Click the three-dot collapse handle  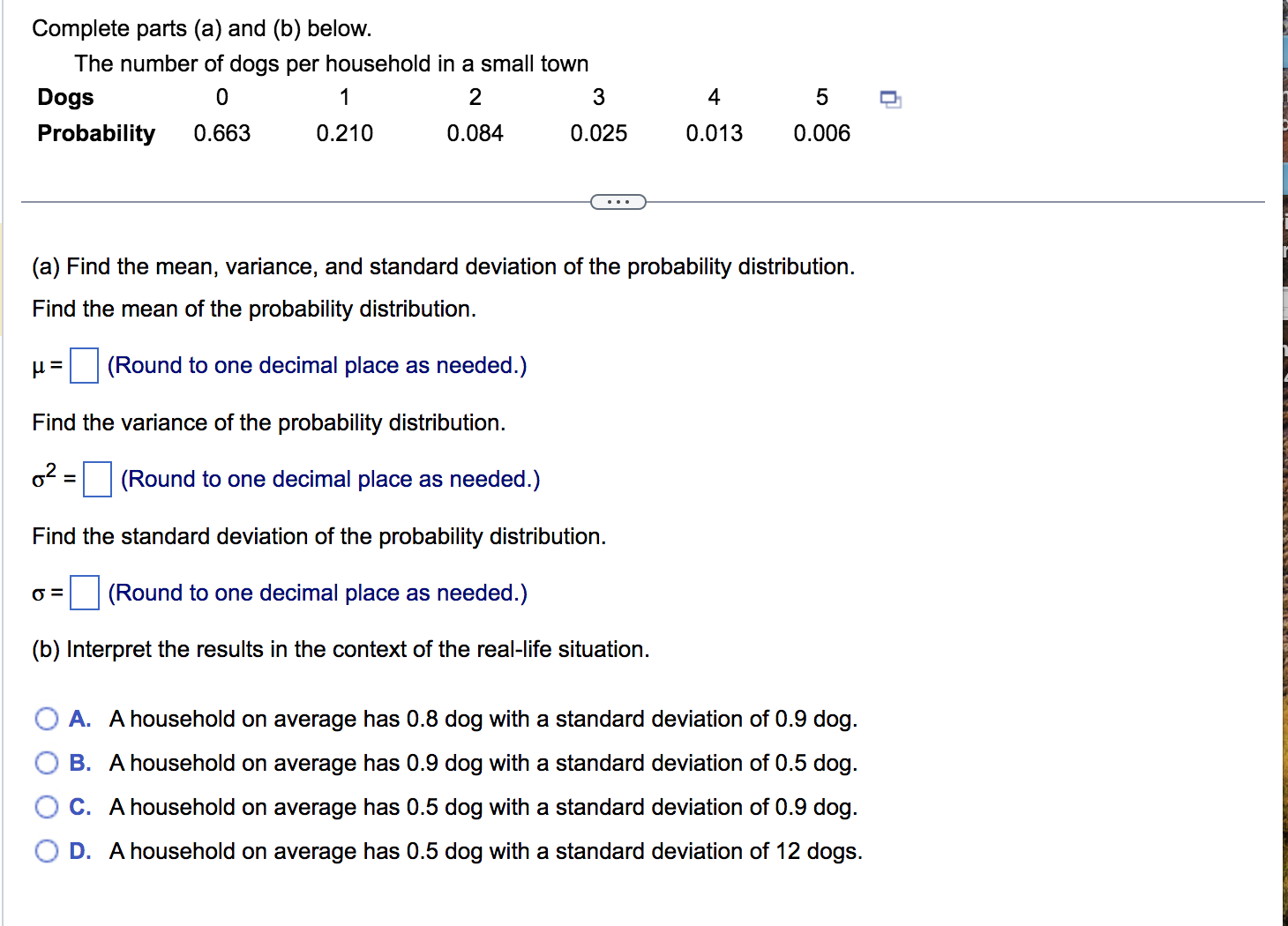tap(618, 201)
